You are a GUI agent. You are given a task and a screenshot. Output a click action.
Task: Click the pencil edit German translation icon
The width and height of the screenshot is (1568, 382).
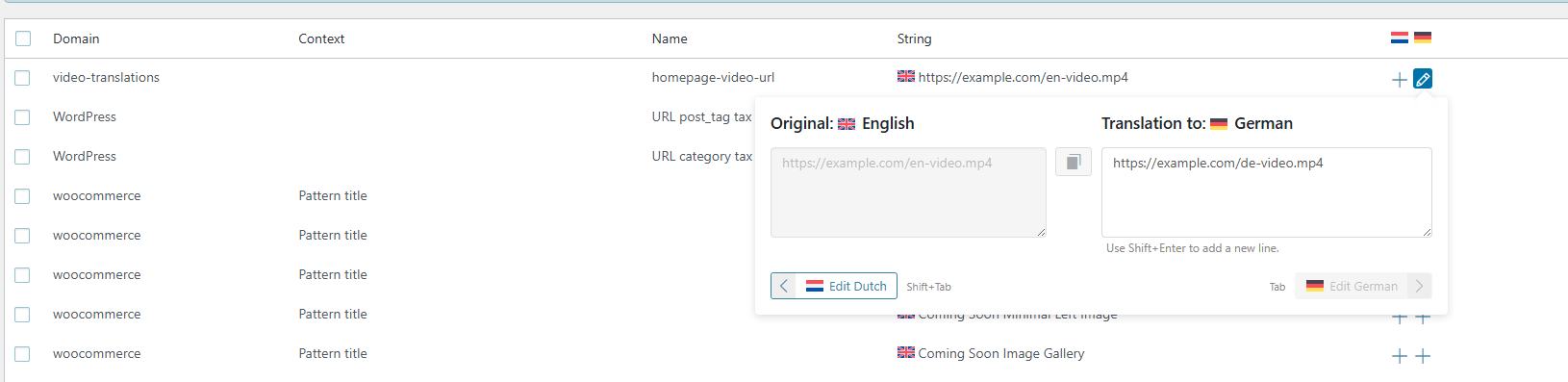(1423, 79)
